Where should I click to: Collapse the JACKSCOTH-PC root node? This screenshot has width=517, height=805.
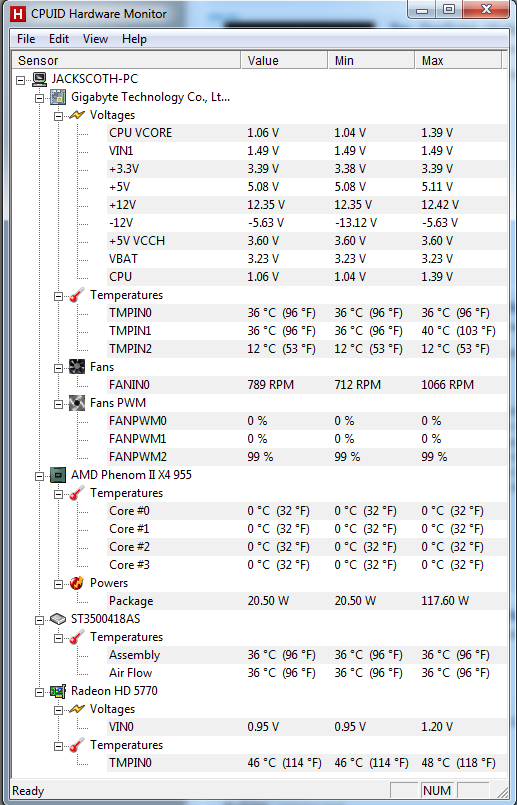click(x=21, y=80)
